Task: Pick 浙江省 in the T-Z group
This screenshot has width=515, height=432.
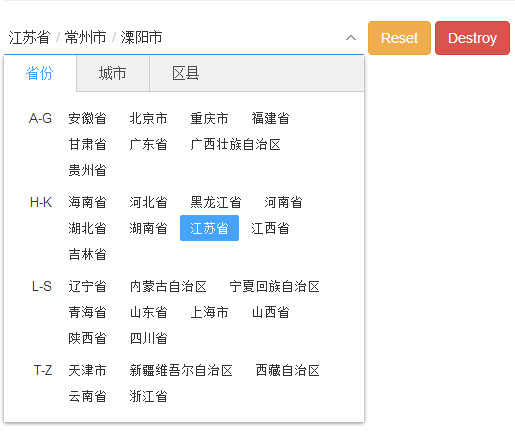Action: pyautogui.click(x=148, y=396)
